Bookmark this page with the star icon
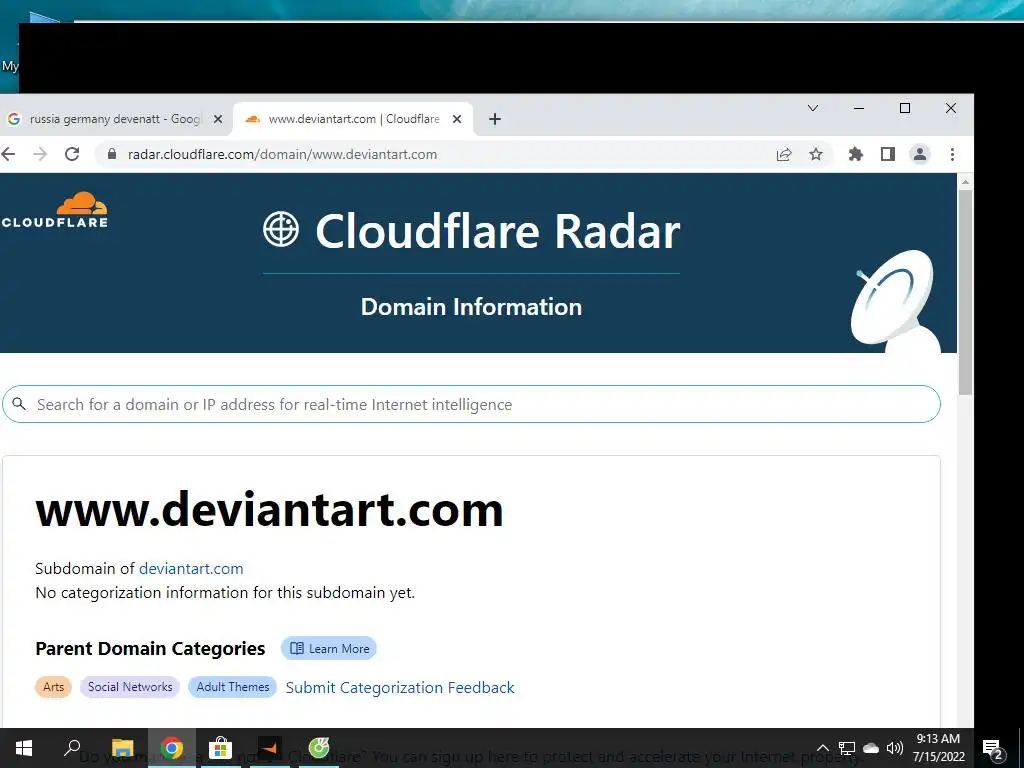Viewport: 1024px width, 768px height. coord(816,154)
